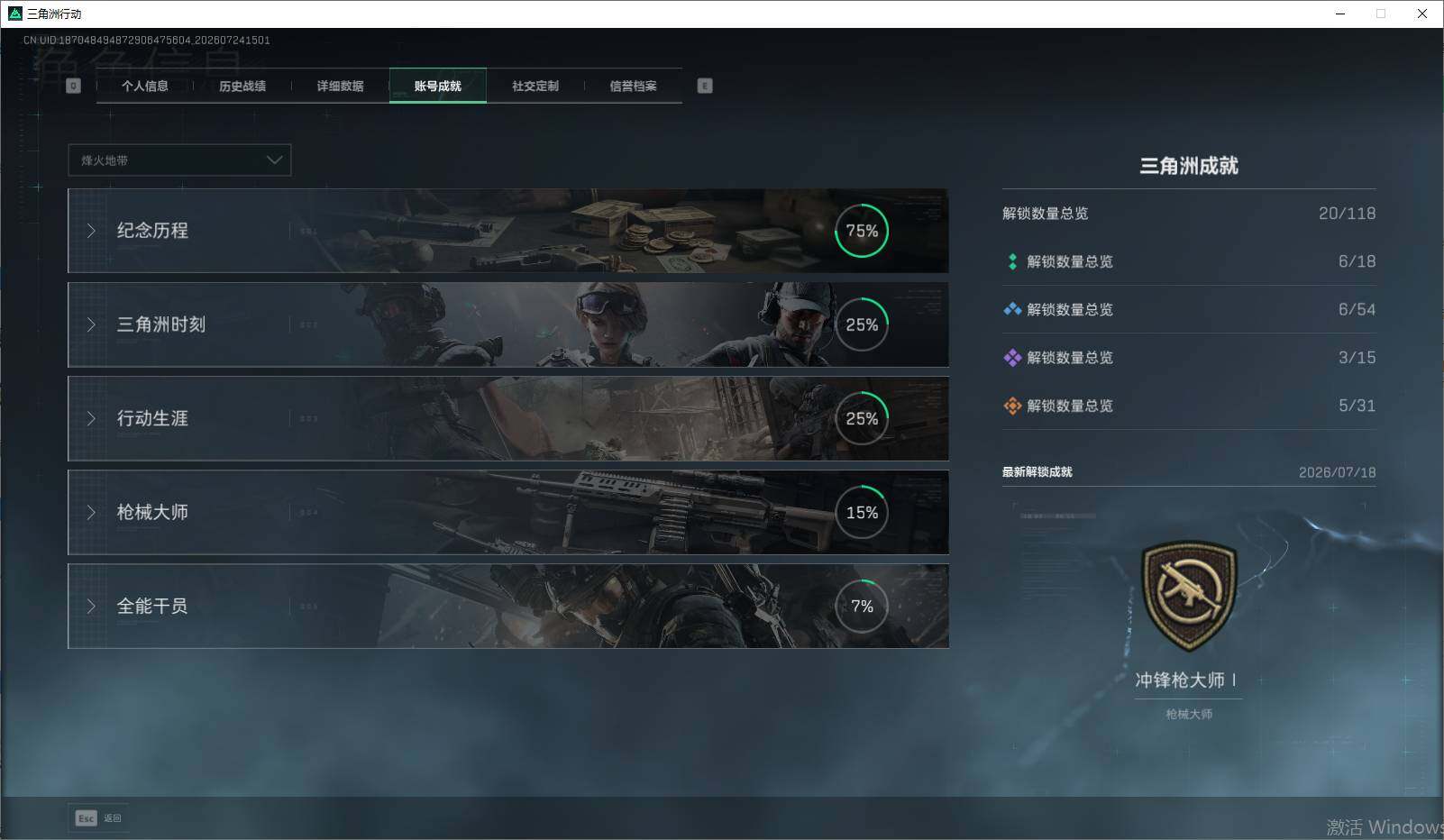Expand the 三角洲时刻 category chevron
The image size is (1444, 840).
tap(91, 324)
